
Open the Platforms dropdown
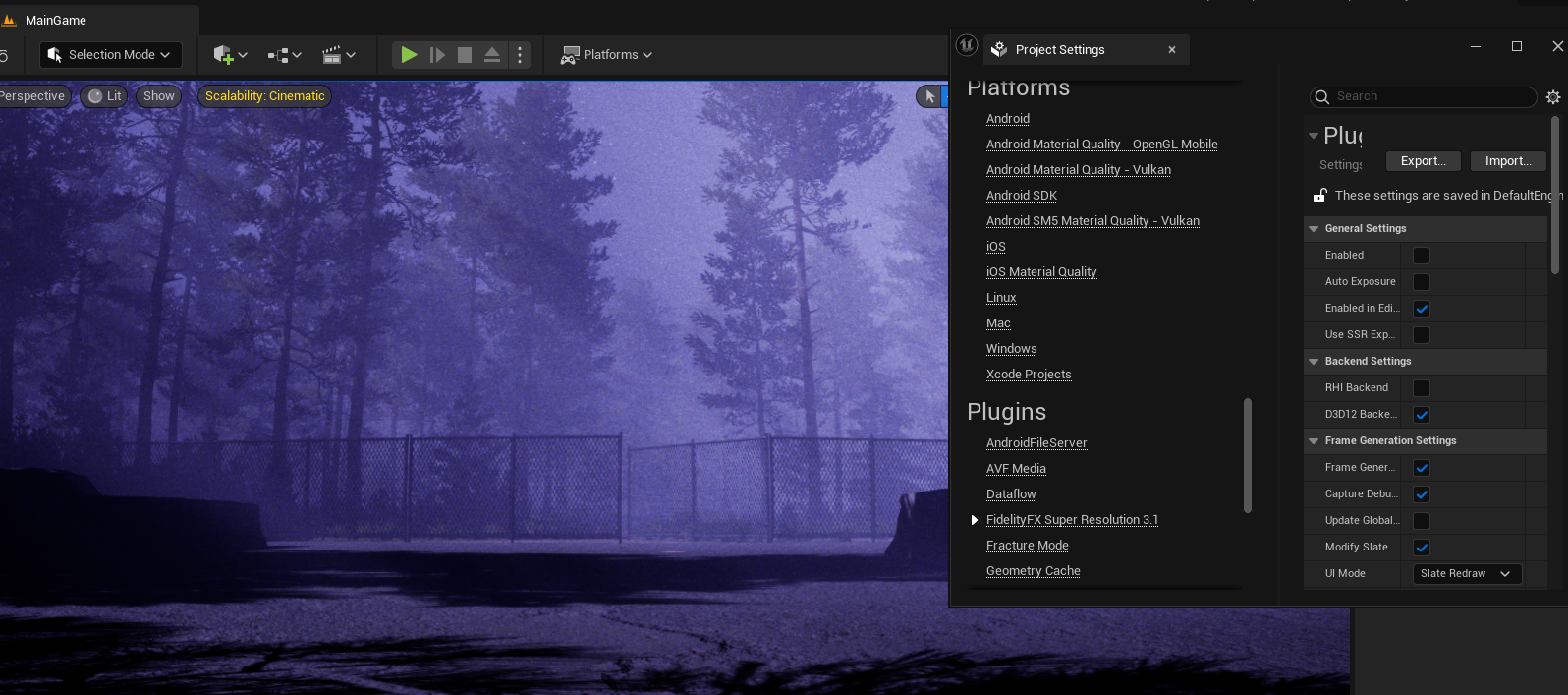coord(606,55)
